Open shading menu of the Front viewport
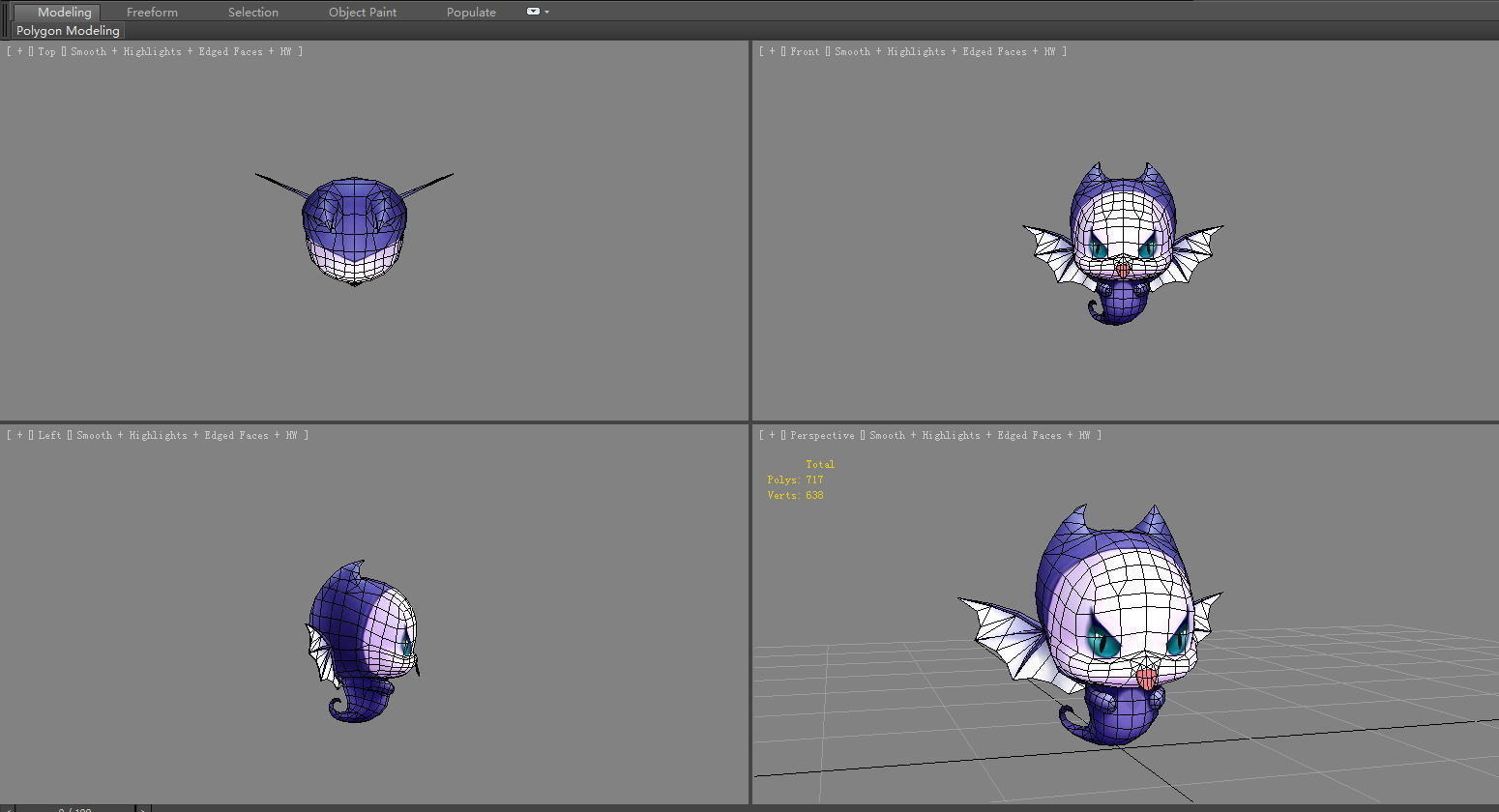The height and width of the screenshot is (812, 1499). [x=945, y=51]
